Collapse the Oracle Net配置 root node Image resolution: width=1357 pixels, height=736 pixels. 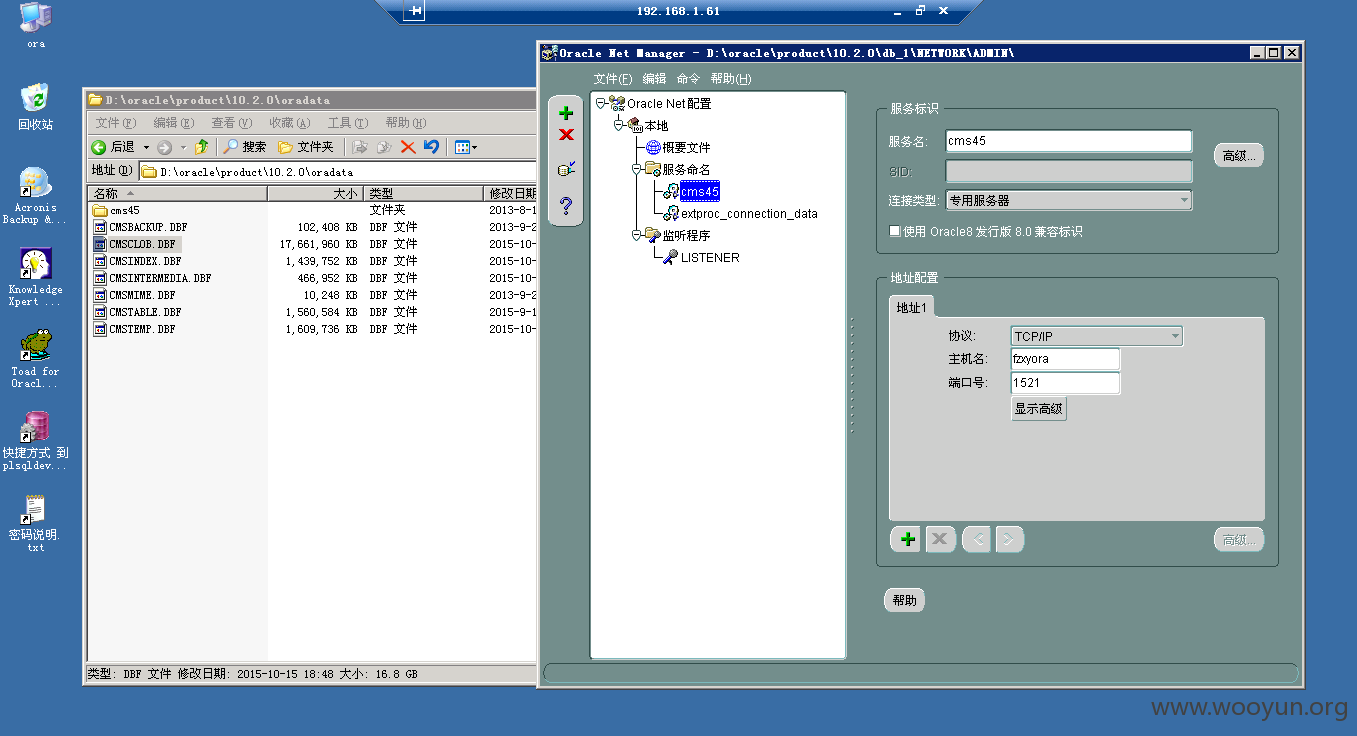coord(600,103)
